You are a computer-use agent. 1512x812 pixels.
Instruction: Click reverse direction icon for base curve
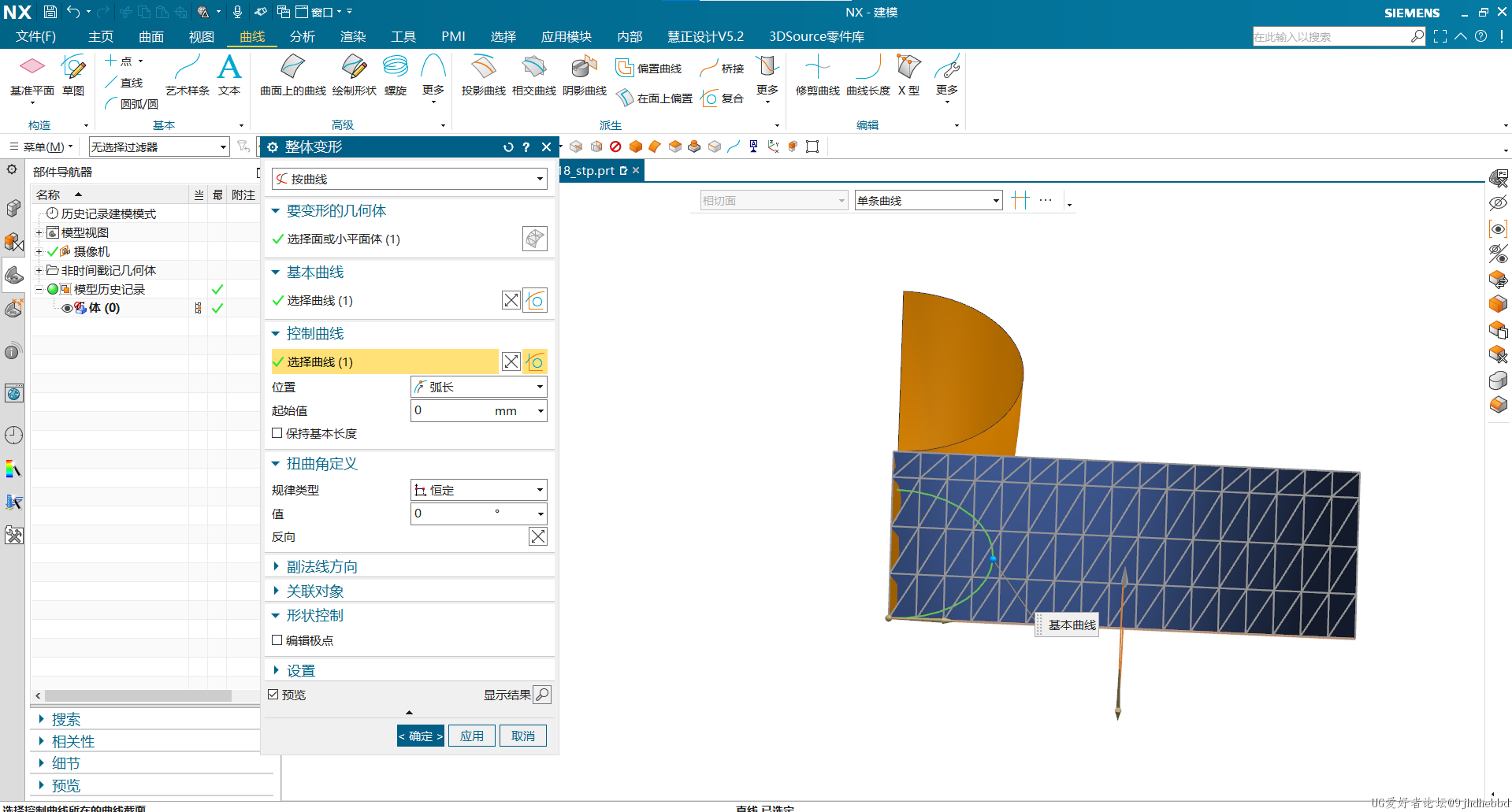pyautogui.click(x=511, y=300)
